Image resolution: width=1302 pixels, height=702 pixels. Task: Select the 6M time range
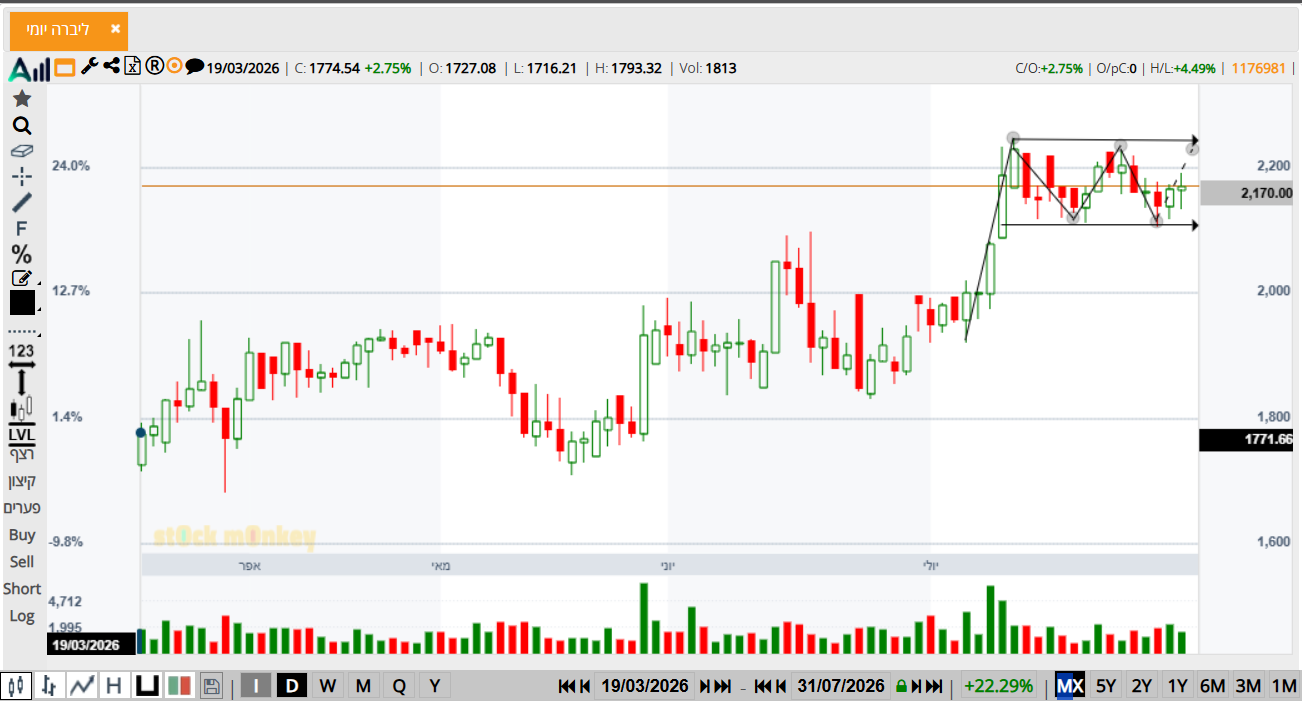tap(1213, 686)
